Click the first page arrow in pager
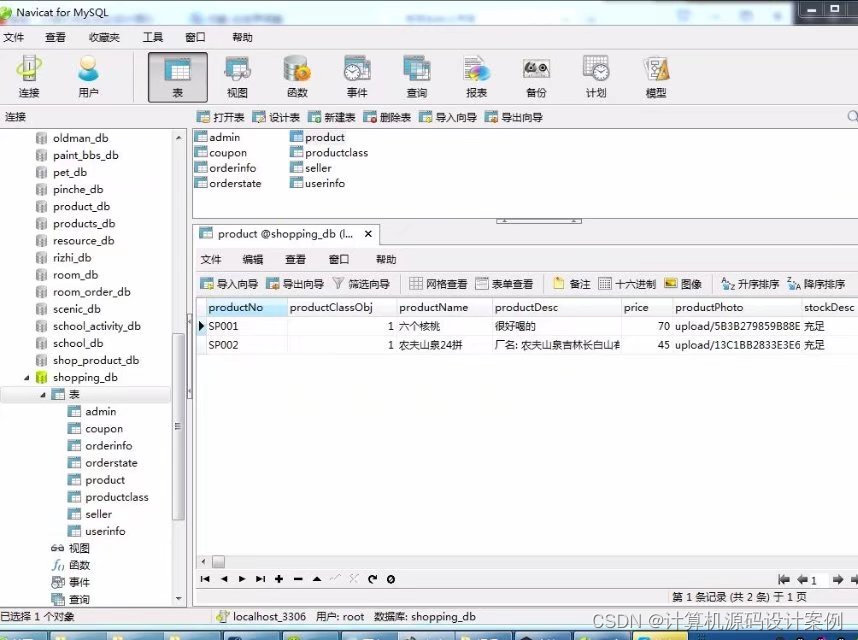The image size is (858, 640). coord(784,579)
